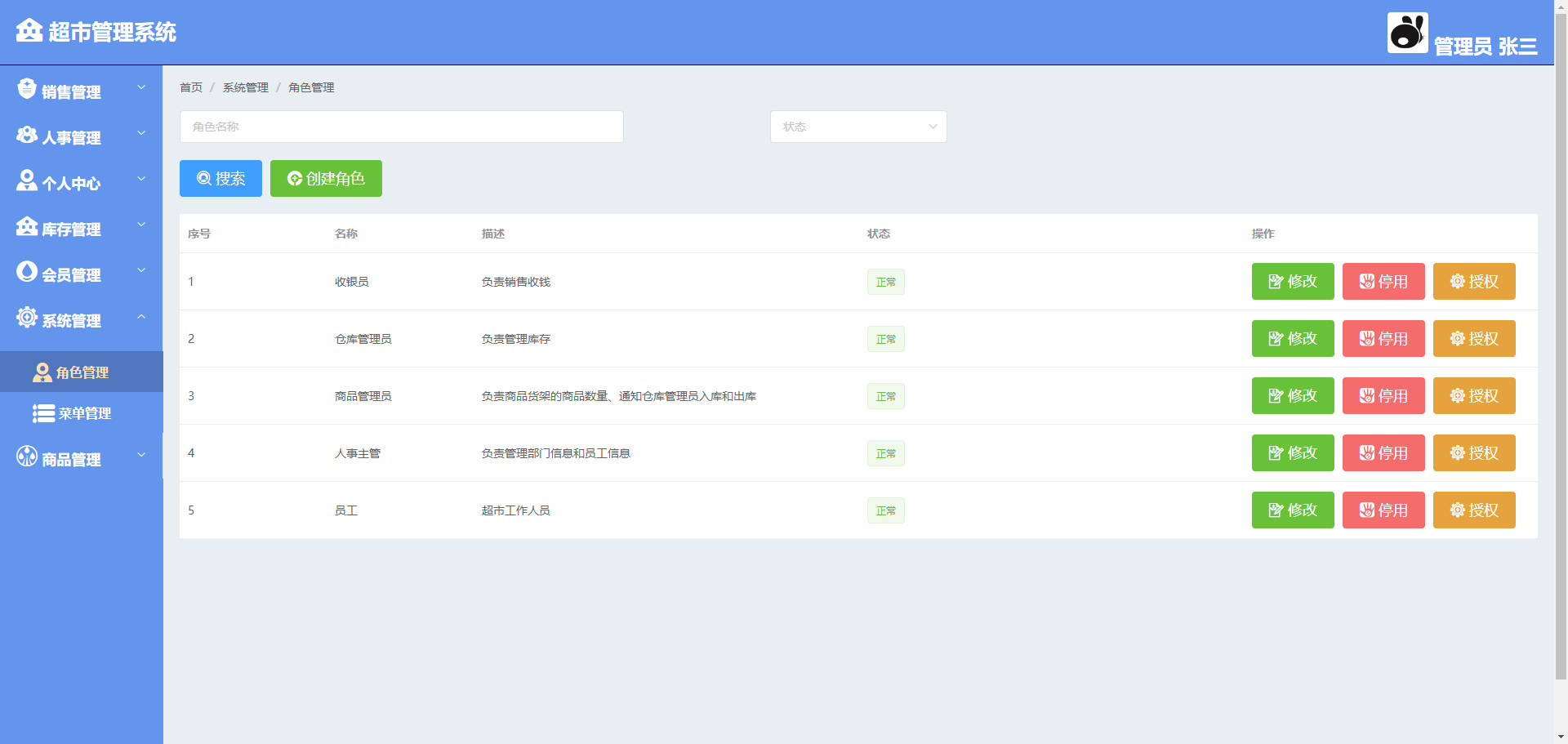Go to 首页 via breadcrumb
Screen dimensions: 1568x744
[x=191, y=87]
